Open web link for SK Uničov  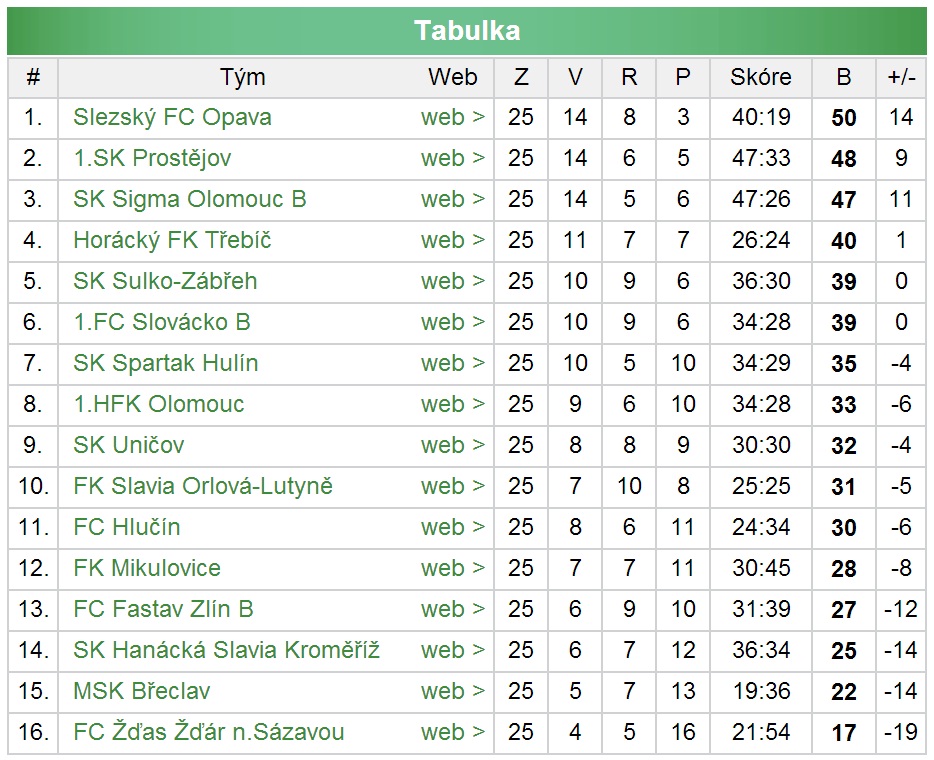[x=452, y=445]
